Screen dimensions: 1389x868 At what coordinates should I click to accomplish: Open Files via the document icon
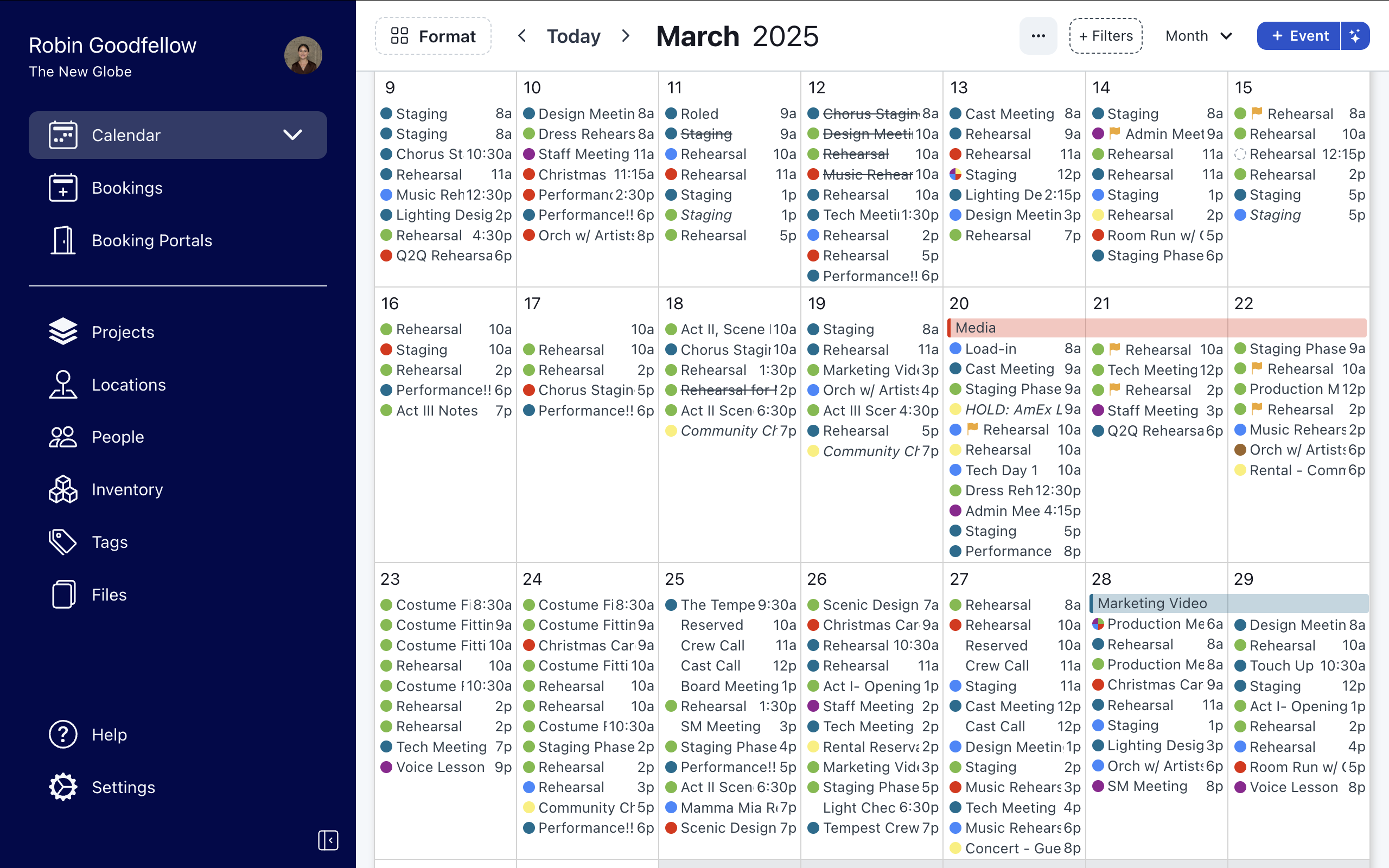coord(63,594)
